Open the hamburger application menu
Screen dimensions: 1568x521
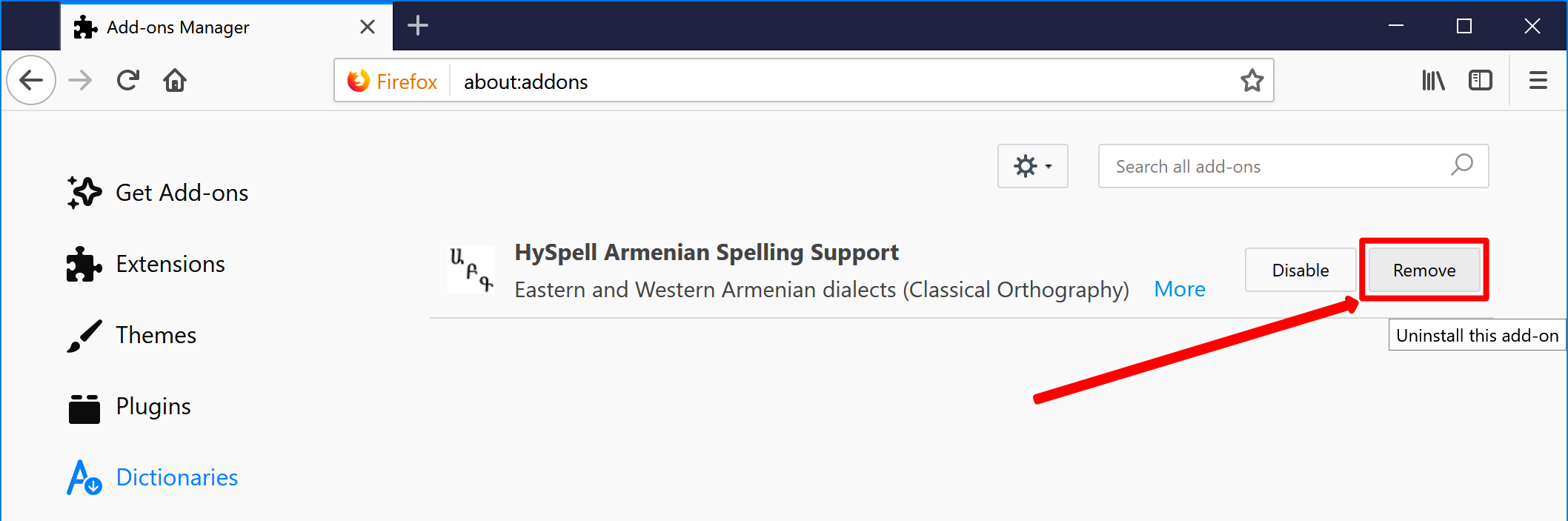point(1538,80)
